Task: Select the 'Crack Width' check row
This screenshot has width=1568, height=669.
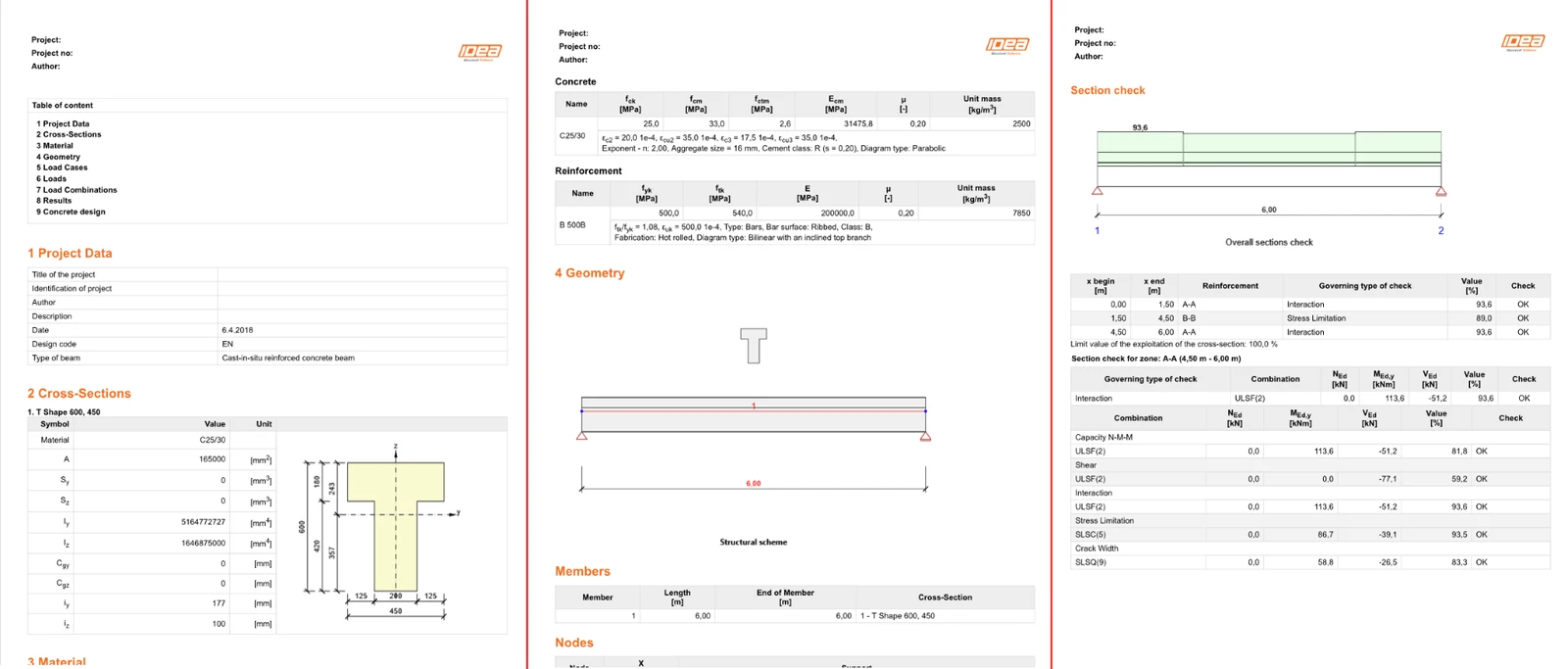Action: coord(1310,549)
